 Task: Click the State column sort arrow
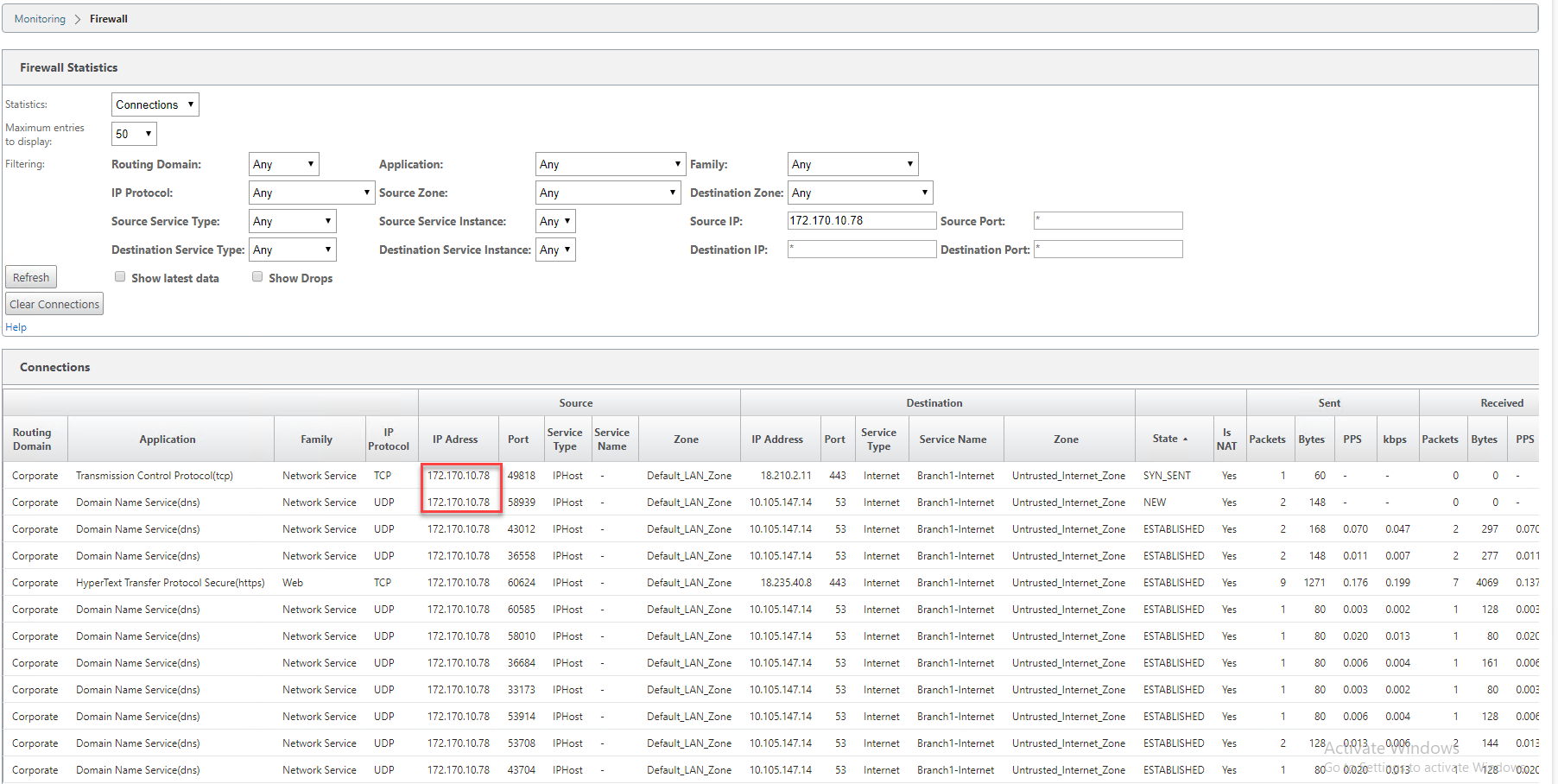(1185, 439)
